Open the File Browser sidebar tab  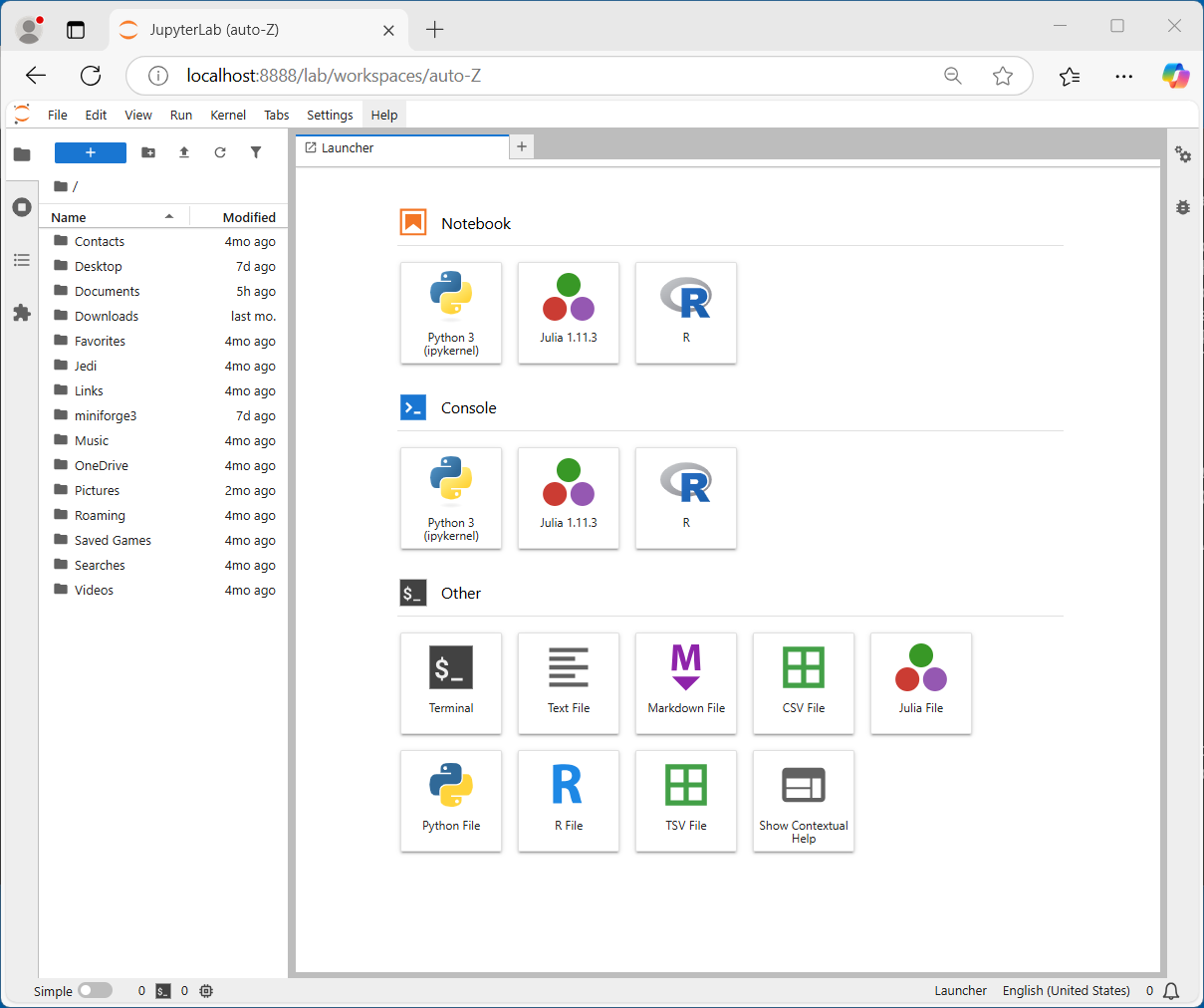pos(22,154)
